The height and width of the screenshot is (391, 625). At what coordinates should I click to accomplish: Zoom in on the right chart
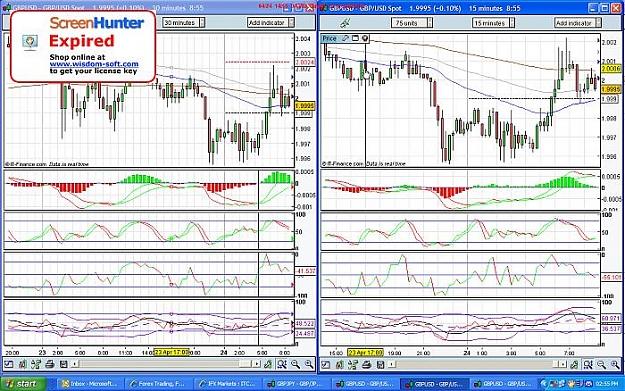point(615,364)
